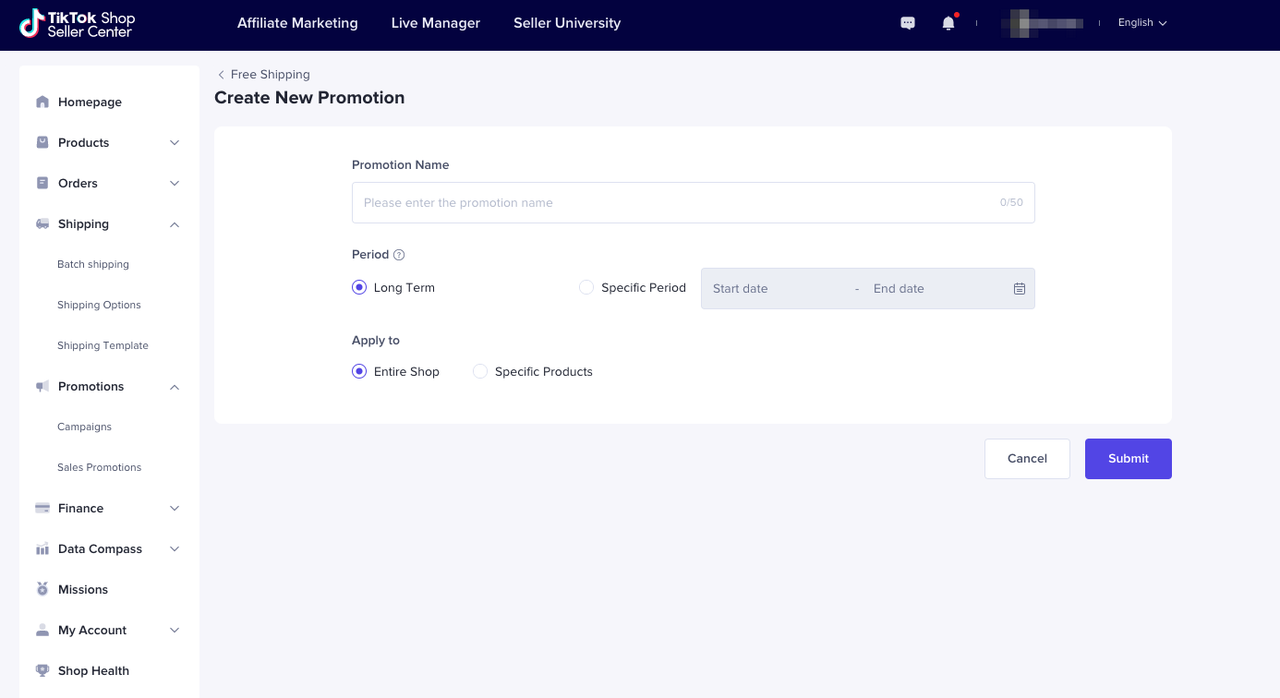Viewport: 1280px width, 698px height.
Task: Click the Shop Health trophy icon
Action: pyautogui.click(x=42, y=671)
